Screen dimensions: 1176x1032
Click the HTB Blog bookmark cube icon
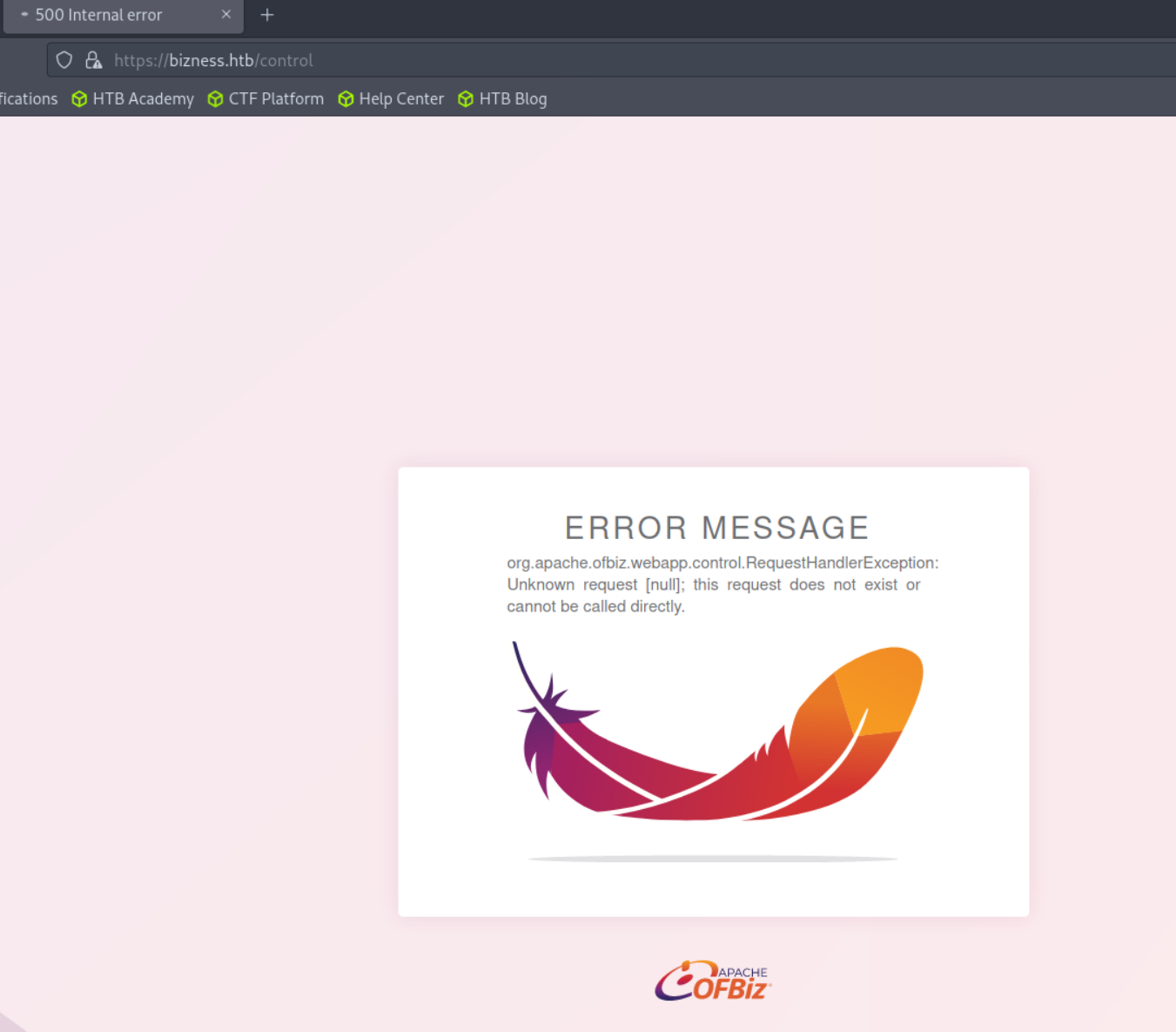466,99
